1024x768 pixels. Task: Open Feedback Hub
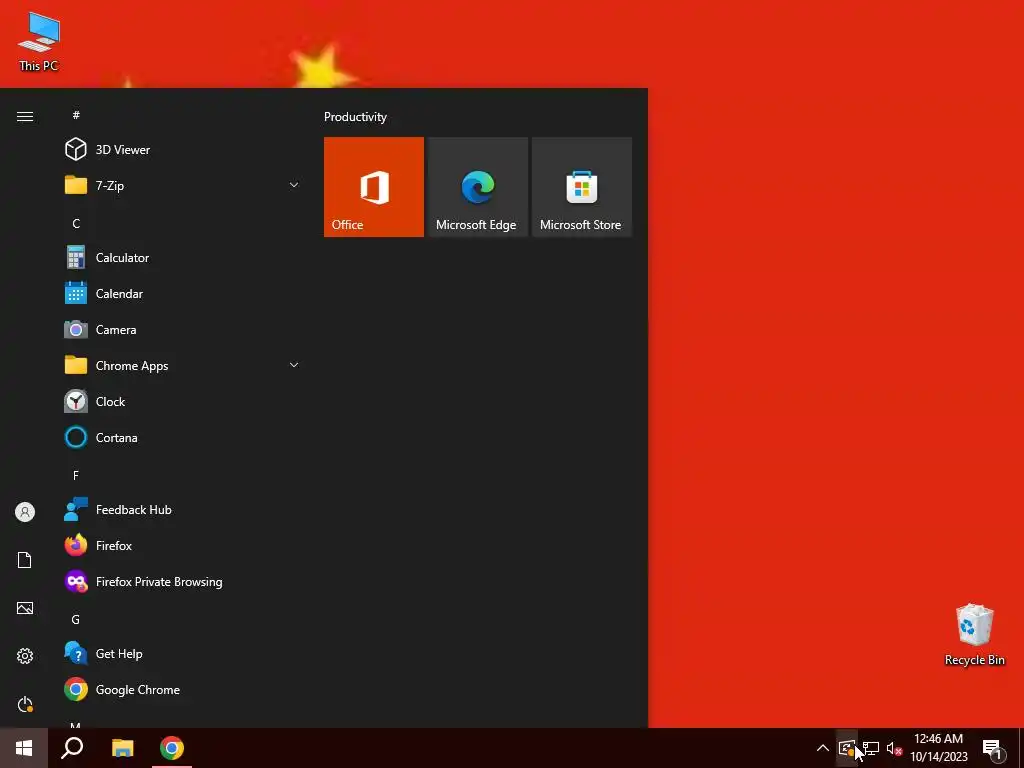183,509
